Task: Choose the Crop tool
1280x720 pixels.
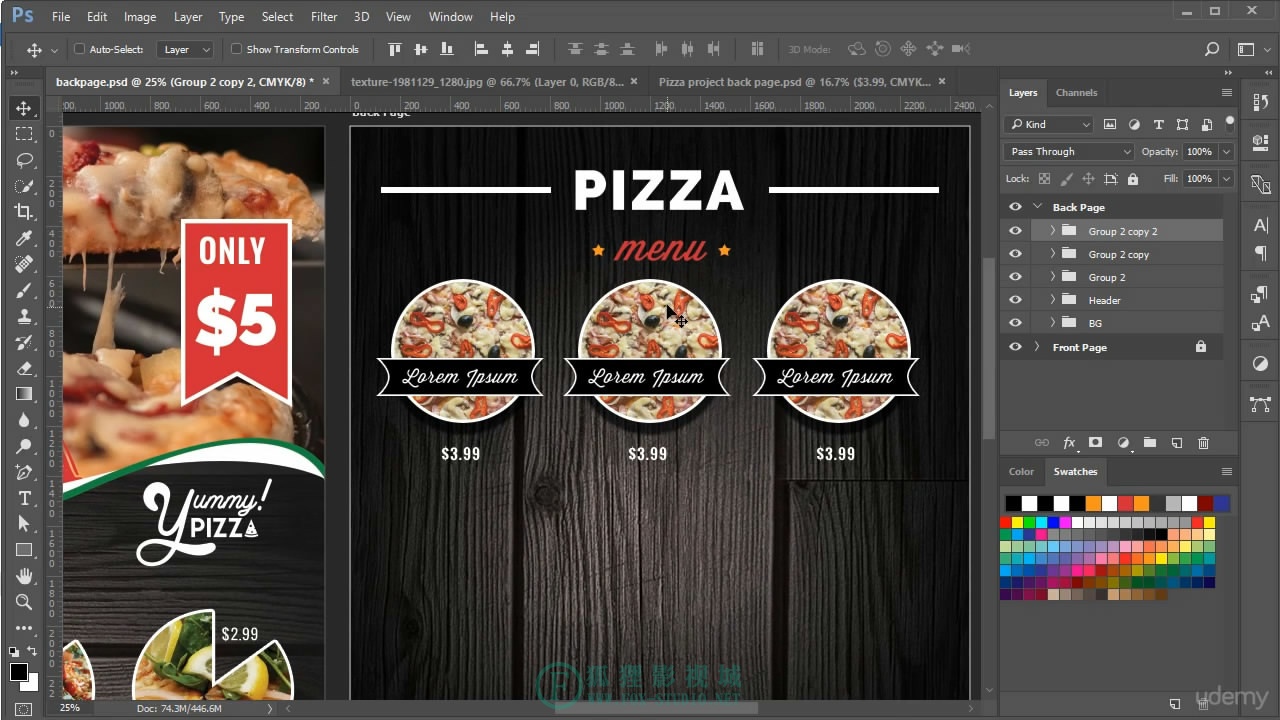Action: tap(24, 212)
